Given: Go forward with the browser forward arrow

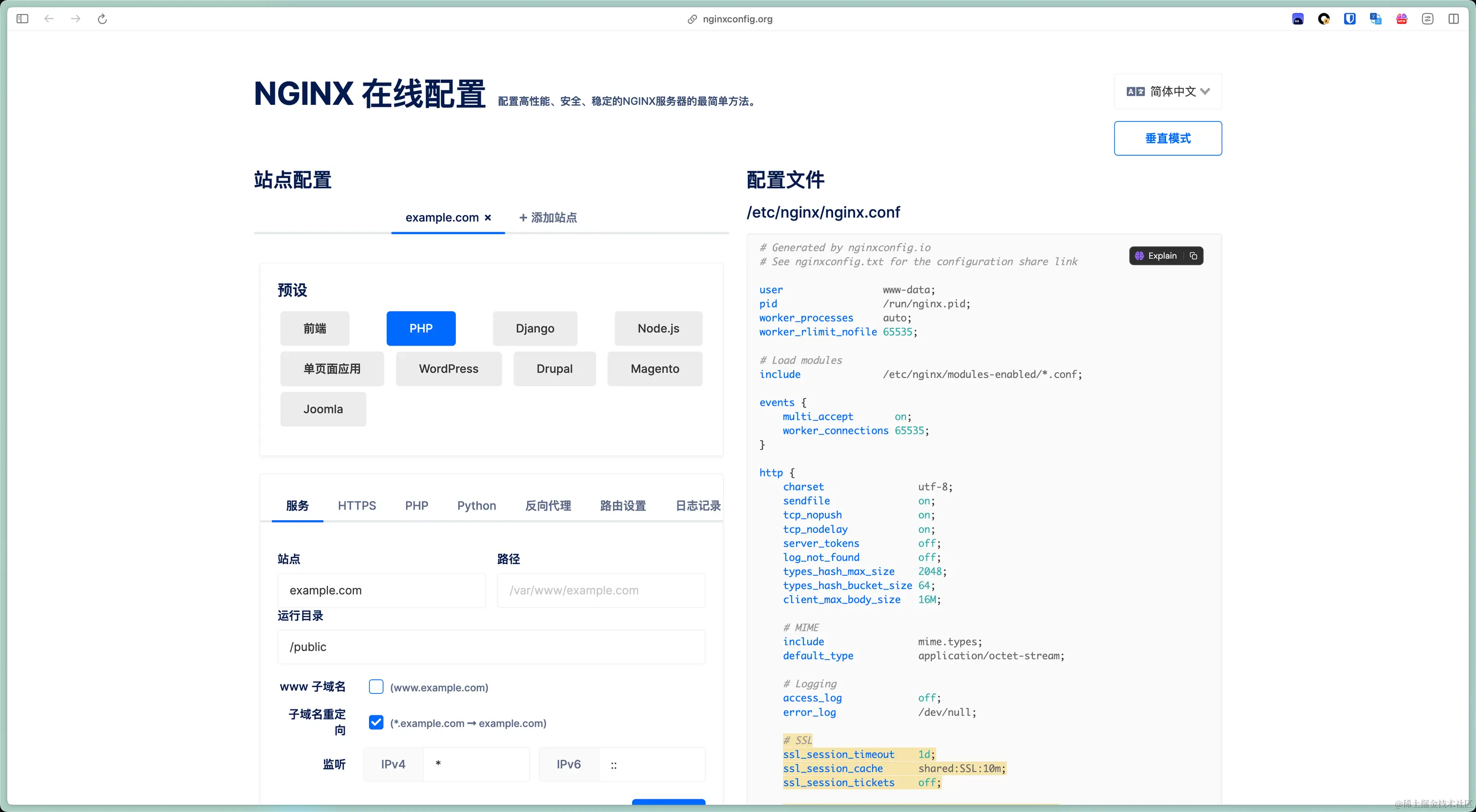Looking at the screenshot, I should point(76,19).
